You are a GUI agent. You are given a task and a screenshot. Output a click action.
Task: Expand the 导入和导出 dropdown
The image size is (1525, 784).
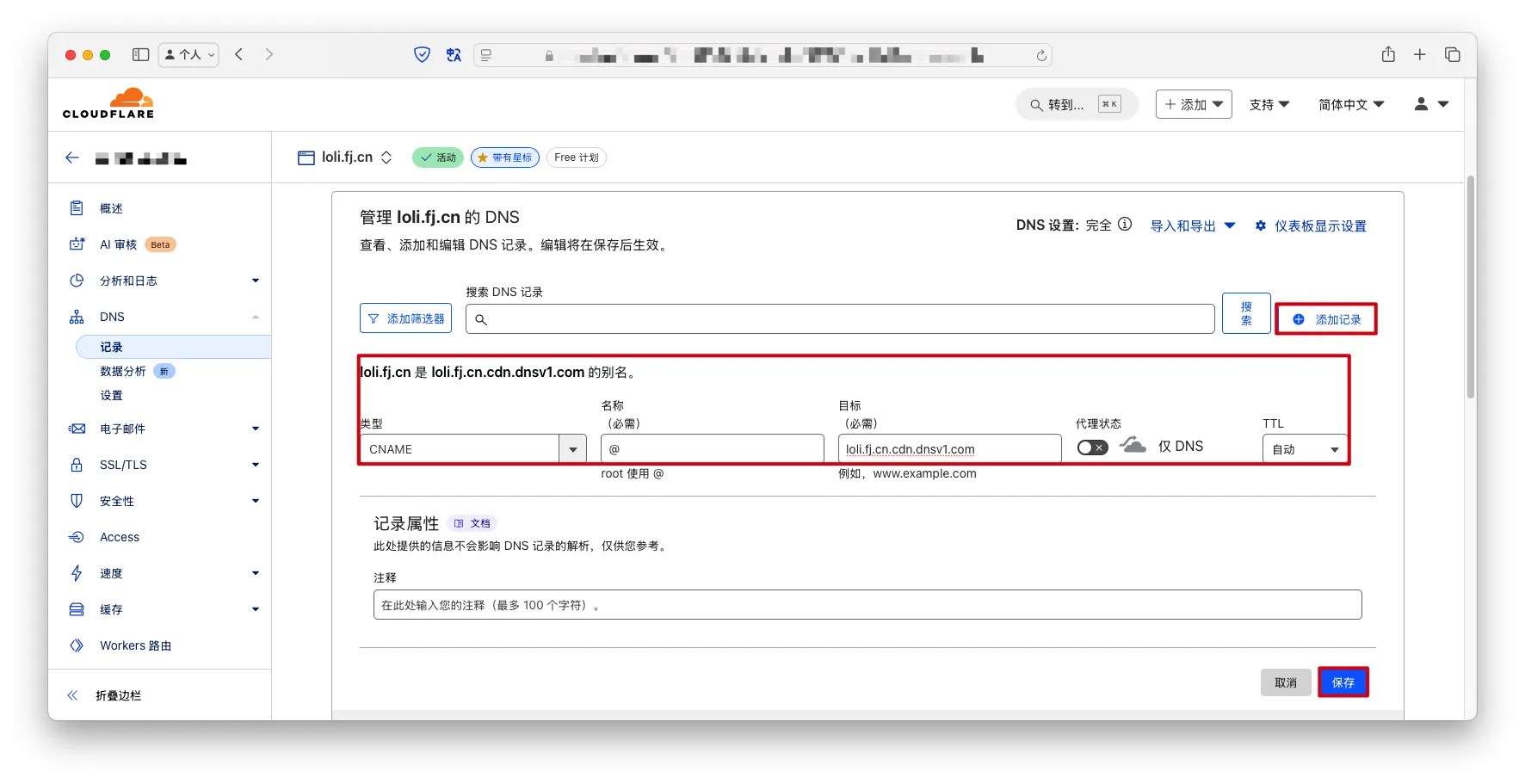coord(1193,225)
